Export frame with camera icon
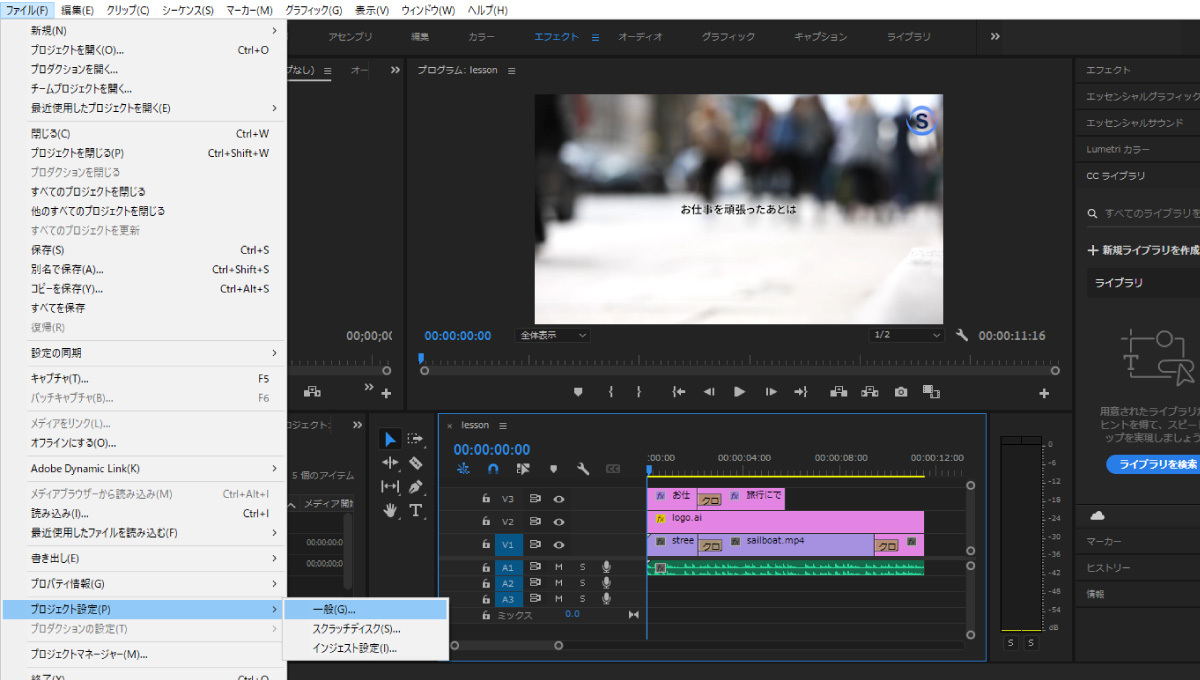 901,392
